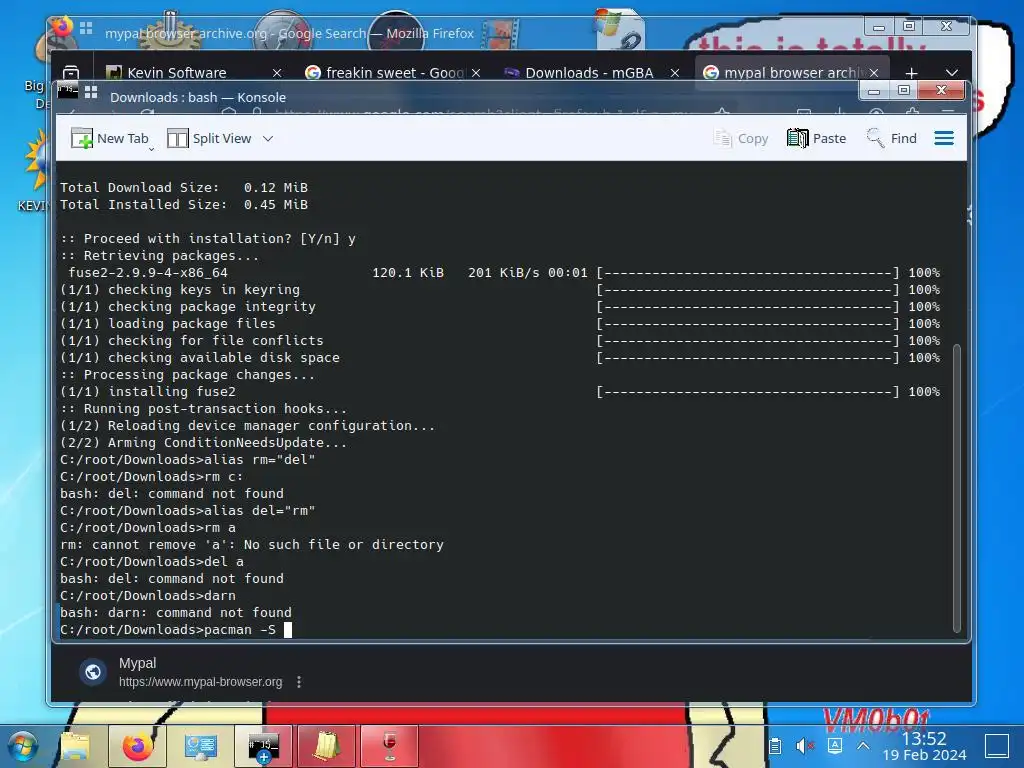Click the Firefox logo in the title bar
Screen dimensions: 1024x768
pos(63,27)
